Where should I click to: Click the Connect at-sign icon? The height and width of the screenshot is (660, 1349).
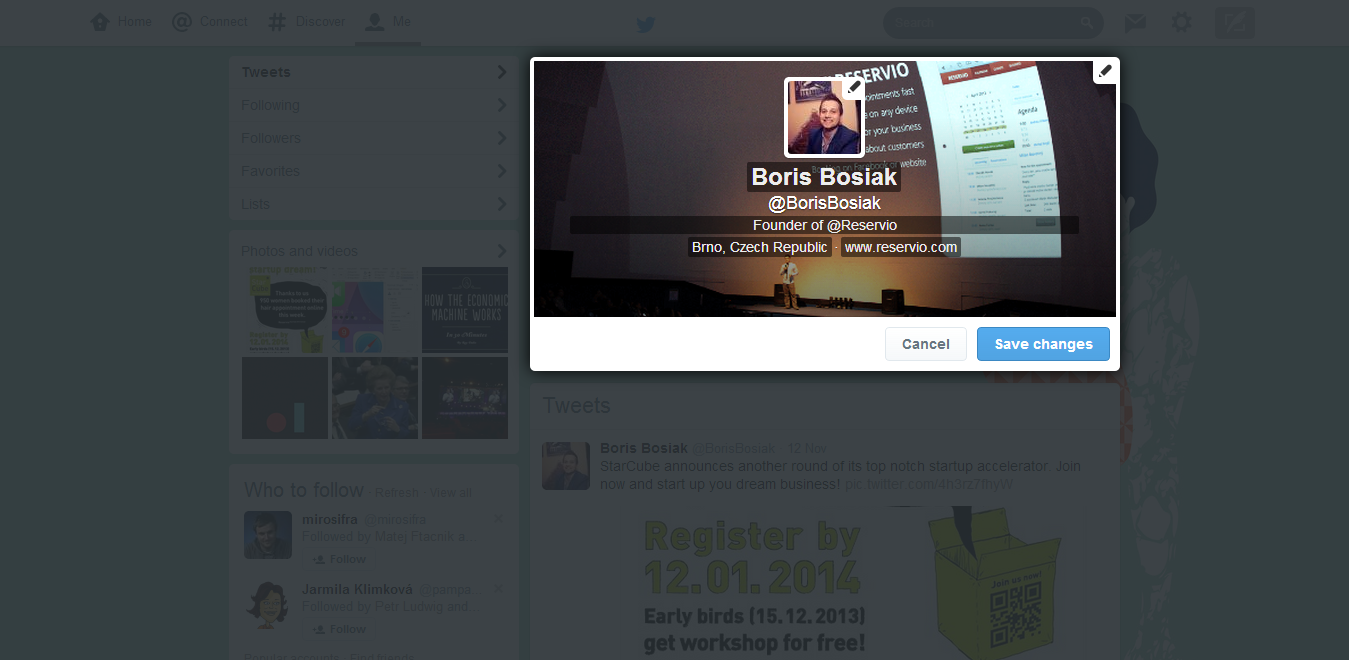tap(182, 21)
